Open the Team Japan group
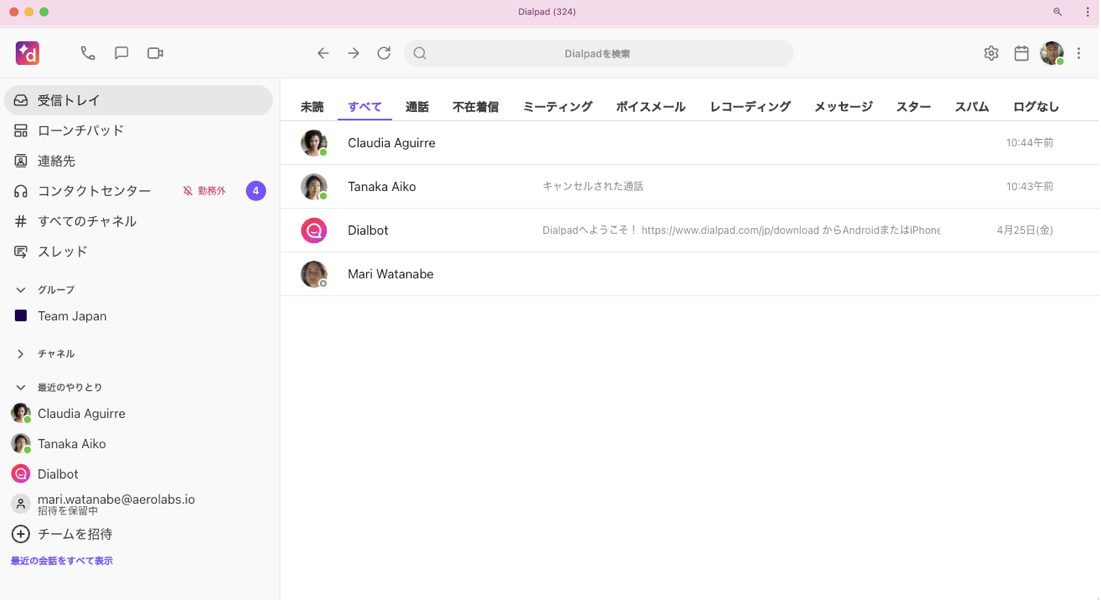This screenshot has width=1101, height=600. (138, 316)
